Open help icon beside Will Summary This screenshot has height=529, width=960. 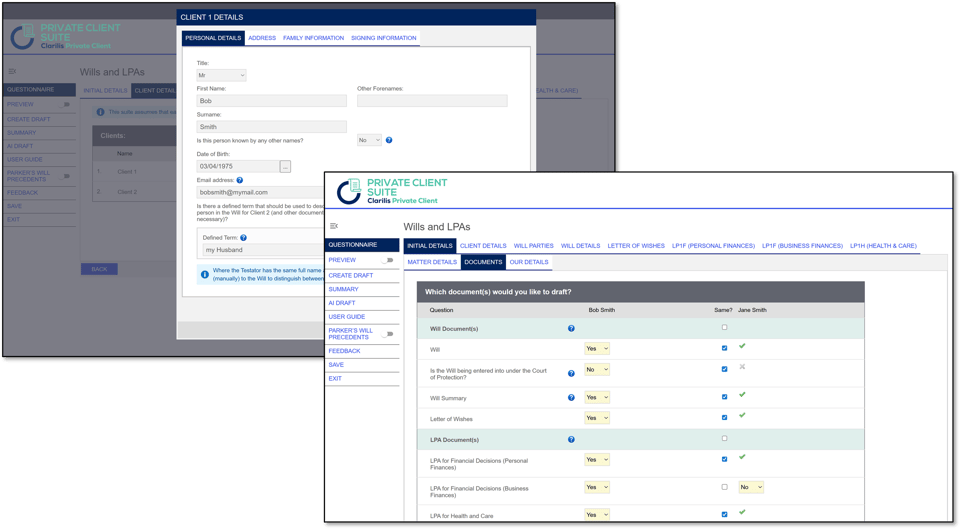[x=571, y=397]
